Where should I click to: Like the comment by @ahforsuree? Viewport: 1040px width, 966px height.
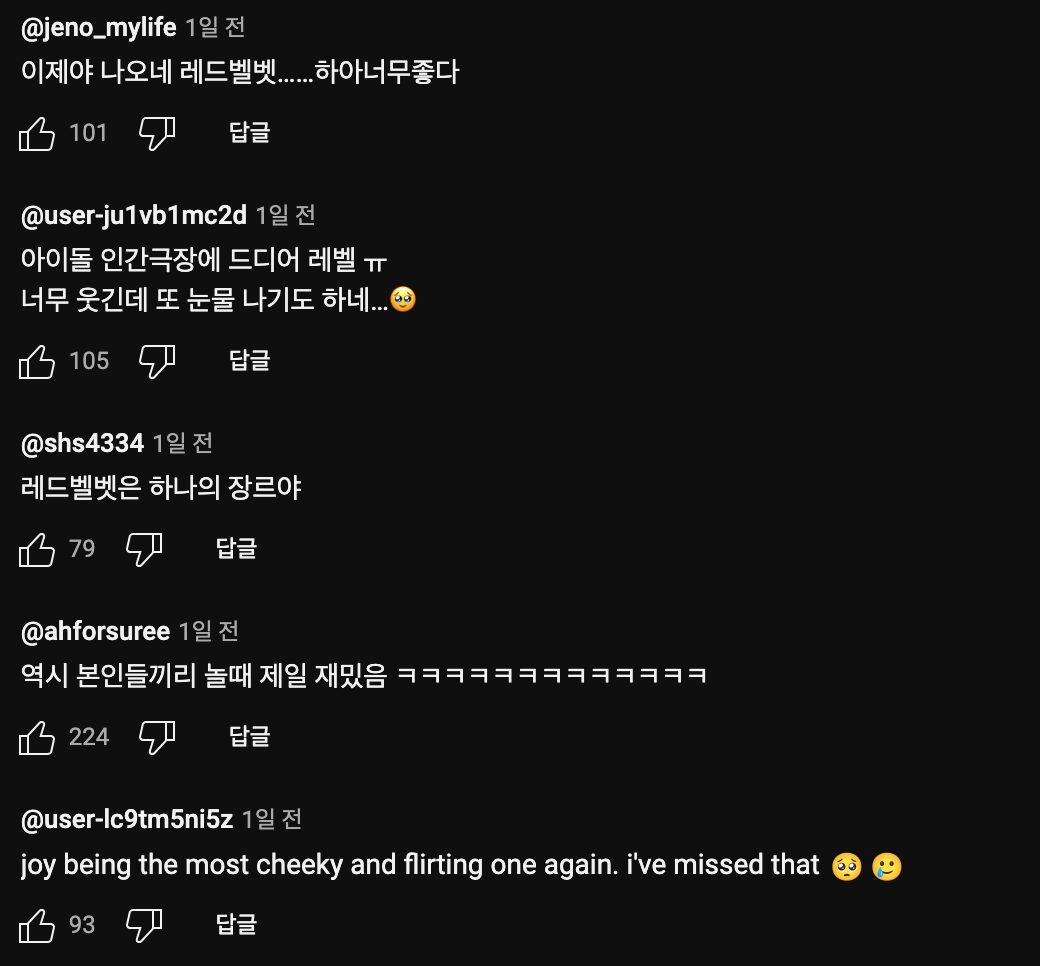(x=37, y=737)
